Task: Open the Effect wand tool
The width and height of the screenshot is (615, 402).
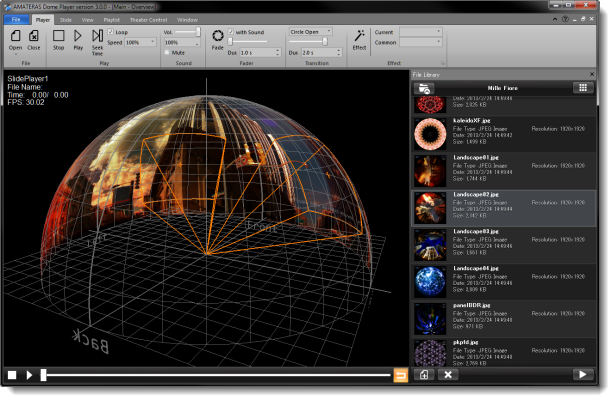Action: [359, 36]
